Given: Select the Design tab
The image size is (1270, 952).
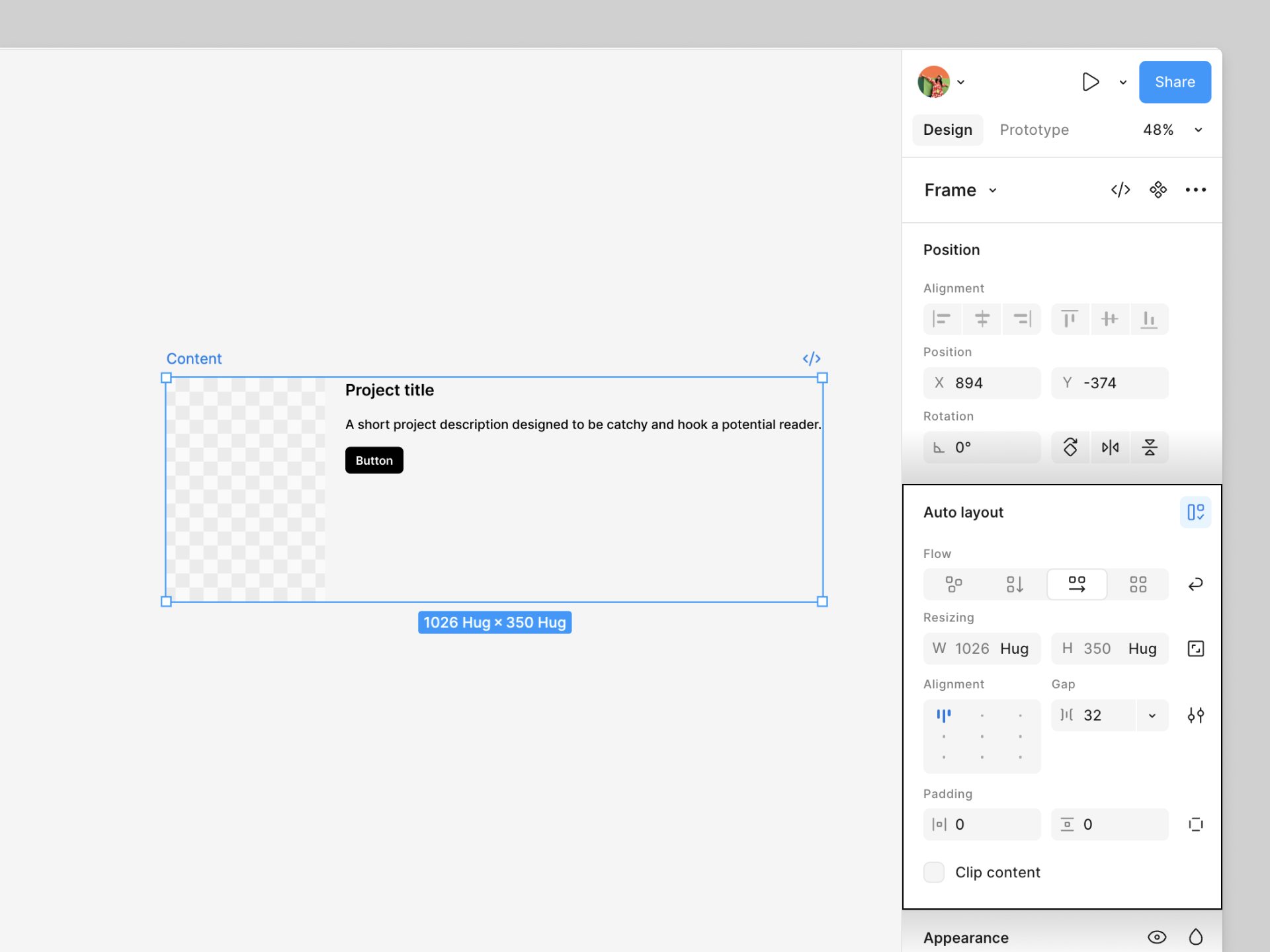Looking at the screenshot, I should pos(947,130).
